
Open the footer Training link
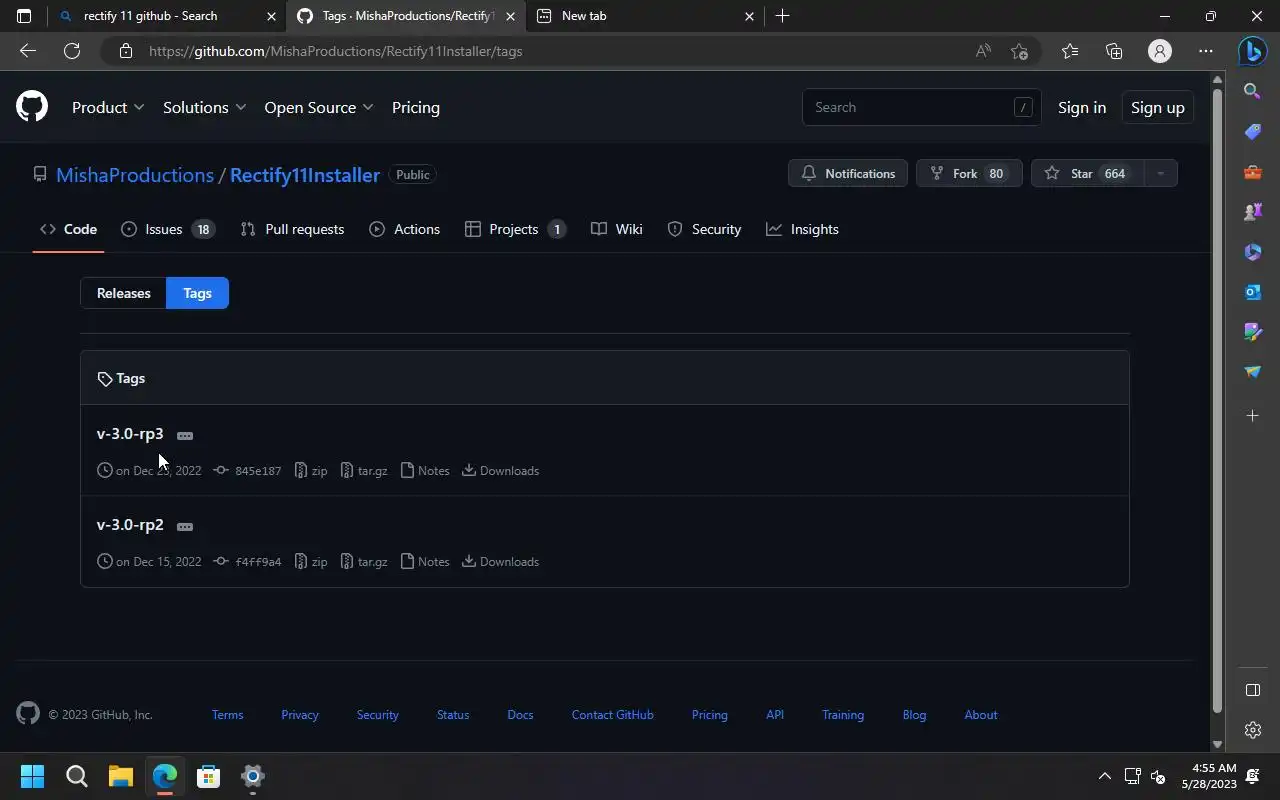843,714
